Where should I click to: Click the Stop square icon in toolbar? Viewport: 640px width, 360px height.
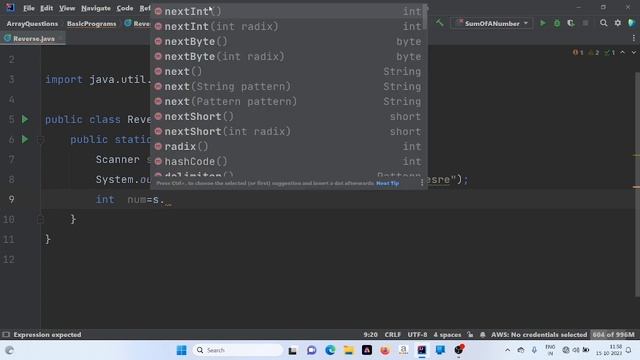coord(585,23)
